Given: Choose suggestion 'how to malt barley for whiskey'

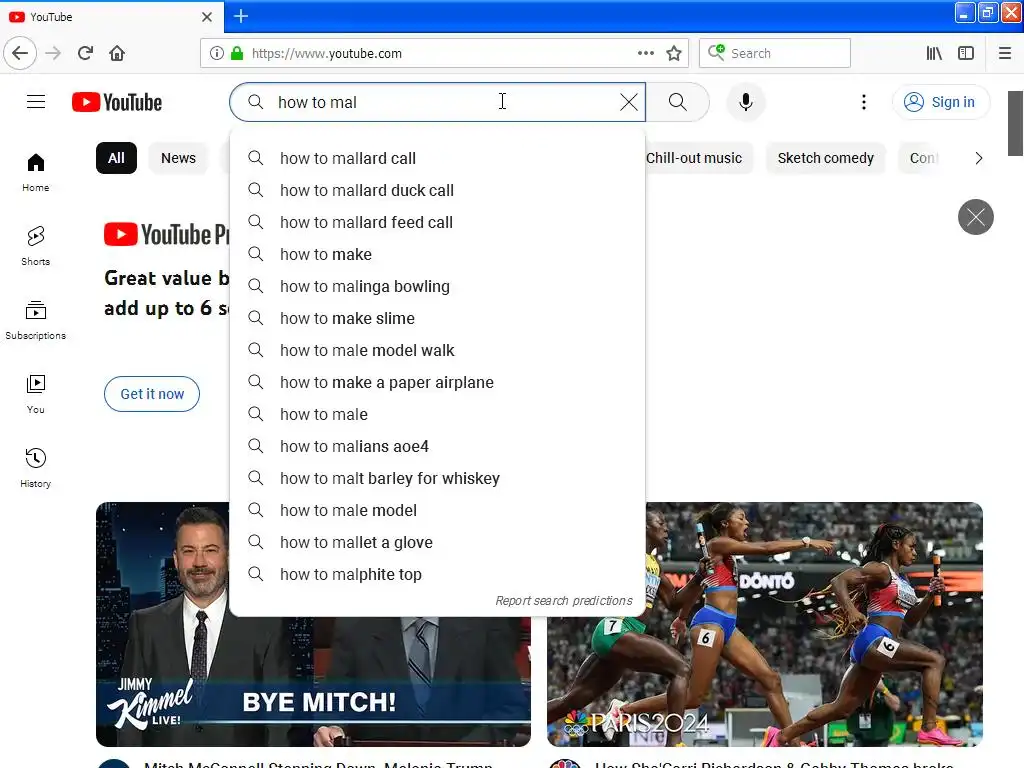Looking at the screenshot, I should point(438,478).
